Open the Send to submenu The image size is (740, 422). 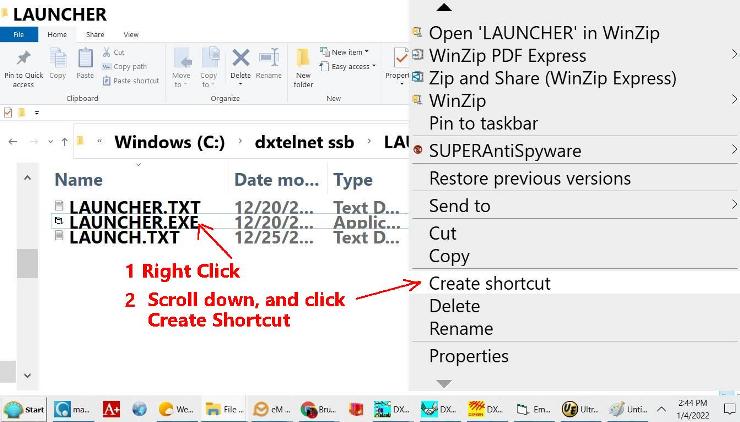pyautogui.click(x=573, y=206)
